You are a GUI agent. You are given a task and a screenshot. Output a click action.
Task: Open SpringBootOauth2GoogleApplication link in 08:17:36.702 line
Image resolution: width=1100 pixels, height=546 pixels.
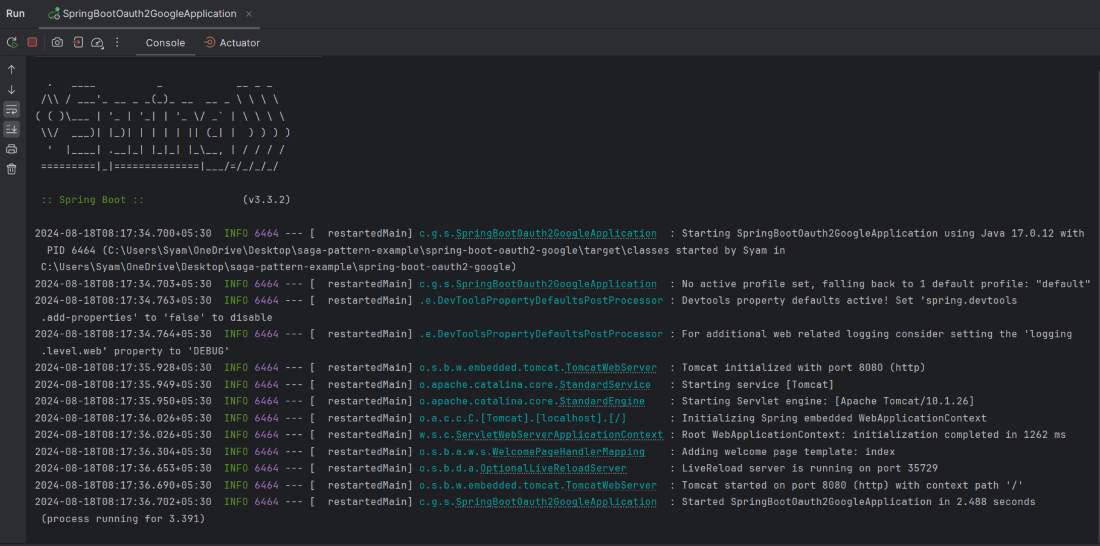pos(556,502)
